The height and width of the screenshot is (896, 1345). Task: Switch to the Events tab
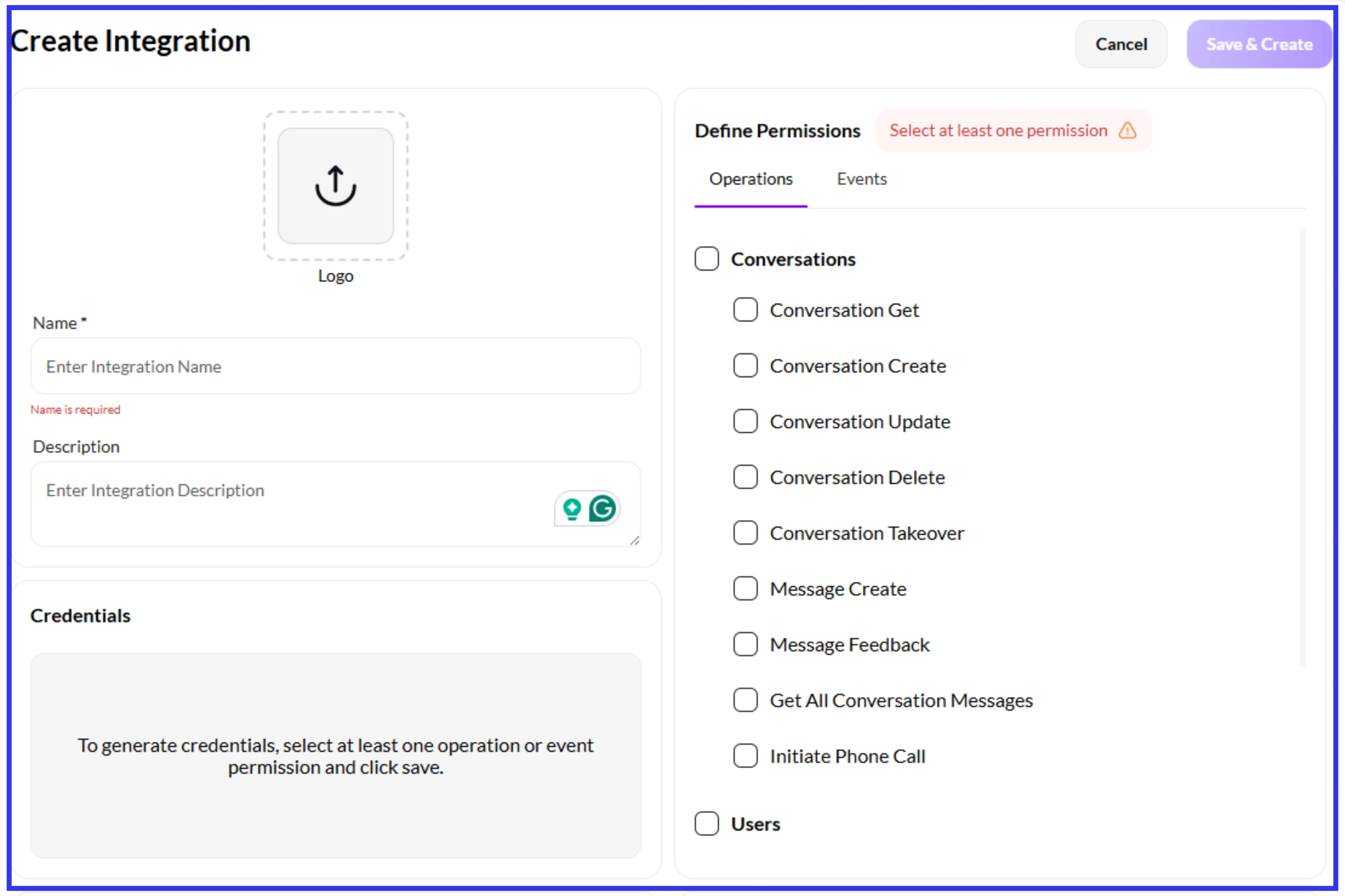point(862,179)
